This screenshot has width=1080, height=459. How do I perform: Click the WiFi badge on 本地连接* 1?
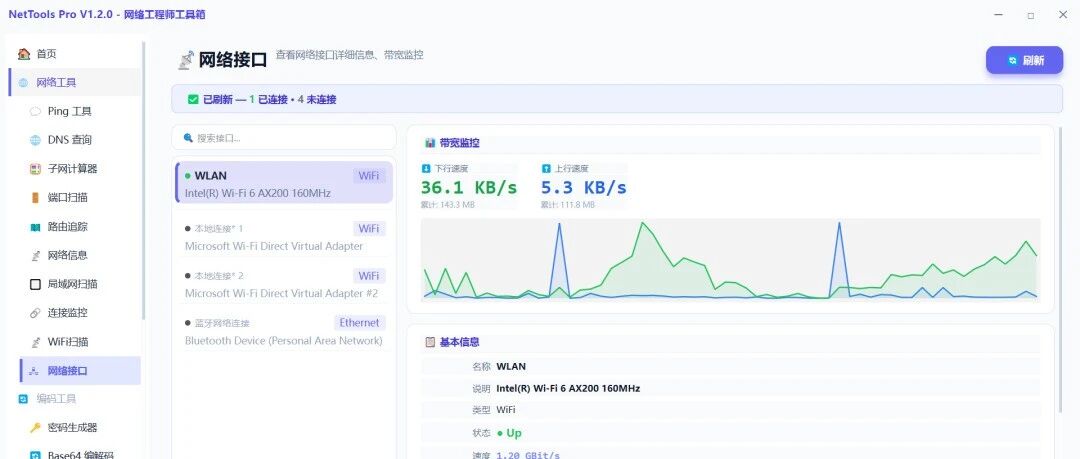368,229
